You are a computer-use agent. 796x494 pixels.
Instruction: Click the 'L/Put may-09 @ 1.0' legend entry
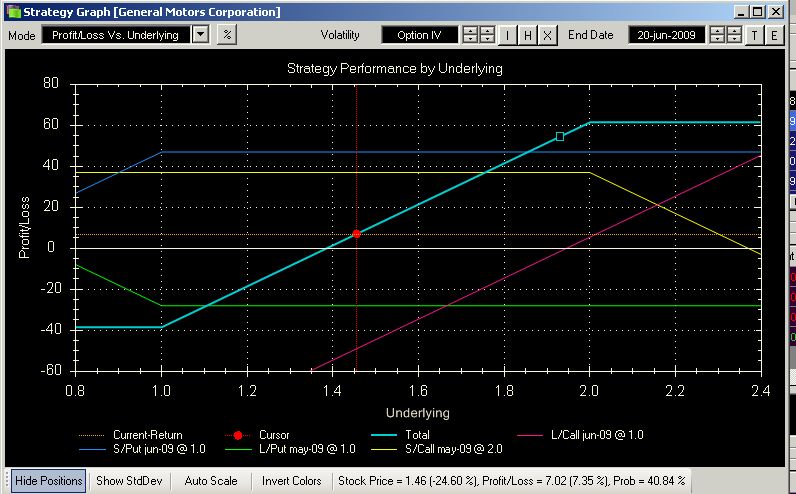pos(290,449)
